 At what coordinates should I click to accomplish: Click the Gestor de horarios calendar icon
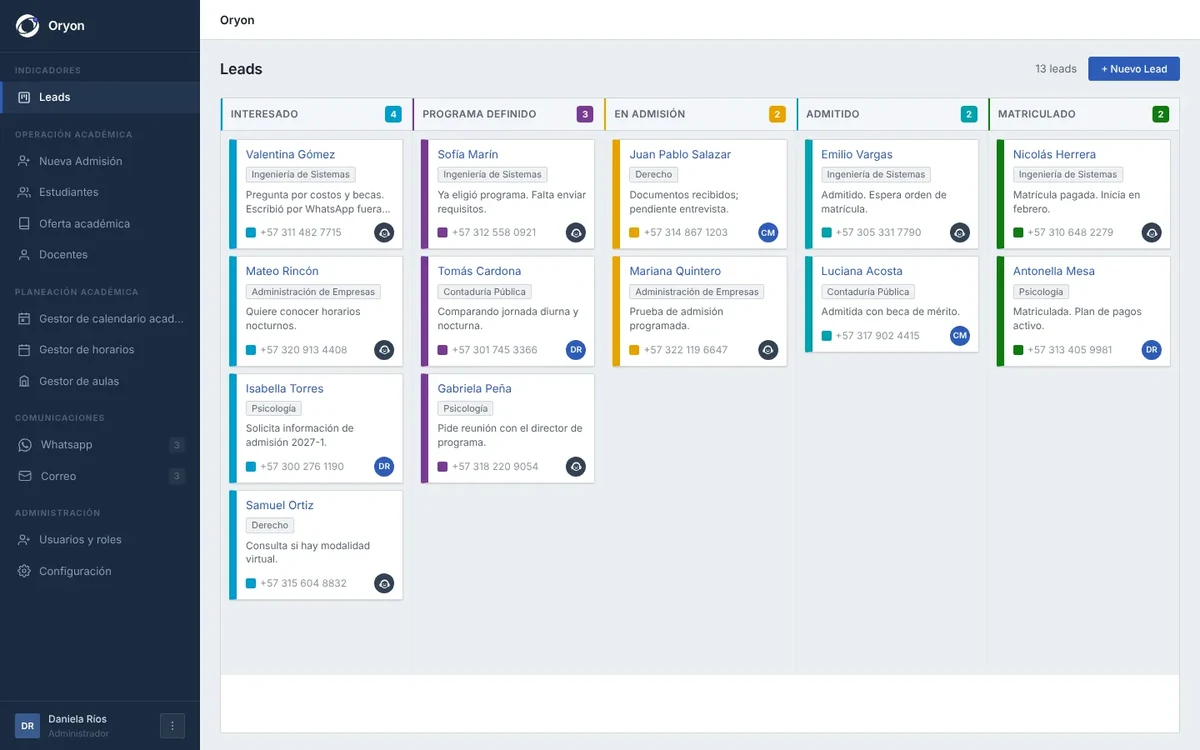click(24, 350)
